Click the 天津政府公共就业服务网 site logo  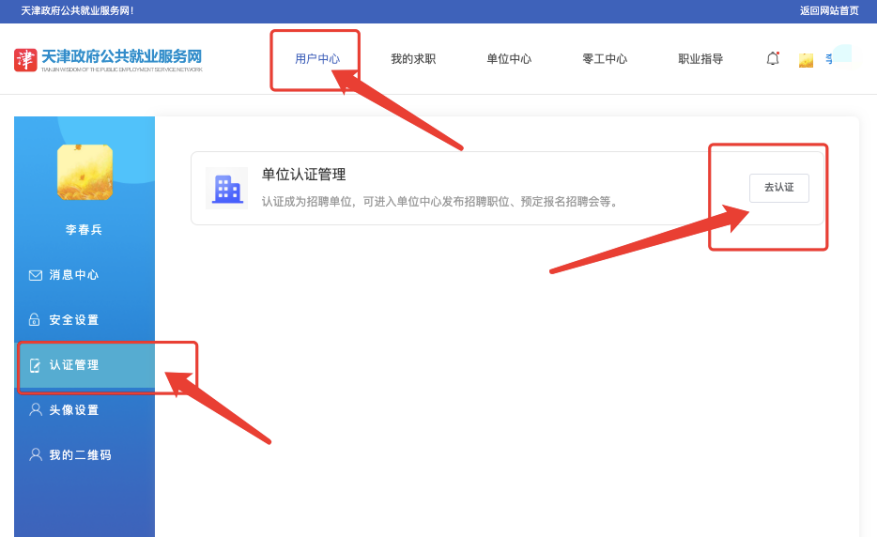pos(108,59)
